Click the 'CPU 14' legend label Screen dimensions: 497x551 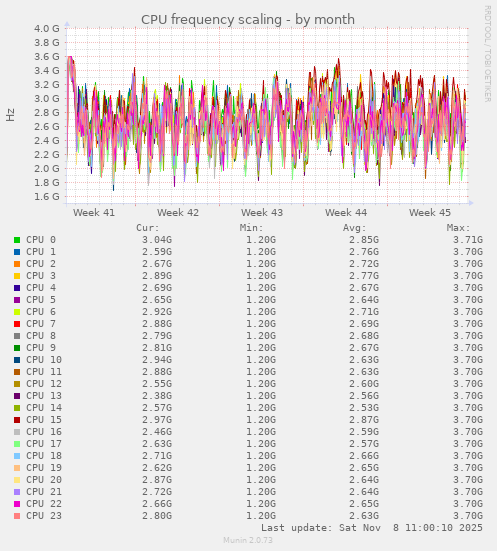pyautogui.click(x=44, y=408)
